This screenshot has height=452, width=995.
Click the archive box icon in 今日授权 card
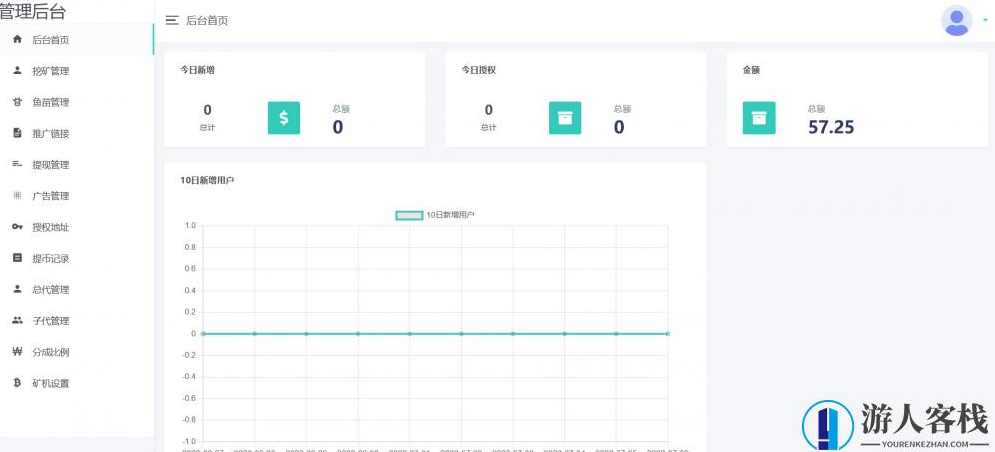click(x=565, y=117)
